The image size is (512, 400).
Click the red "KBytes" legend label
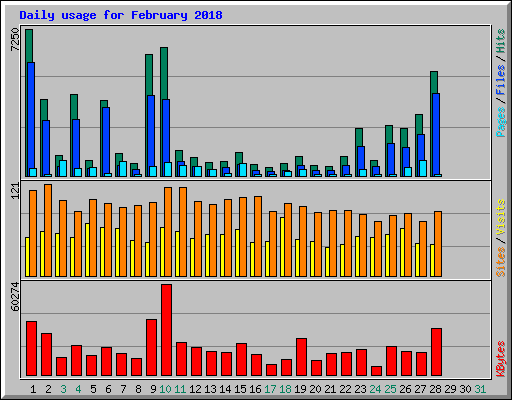500,359
